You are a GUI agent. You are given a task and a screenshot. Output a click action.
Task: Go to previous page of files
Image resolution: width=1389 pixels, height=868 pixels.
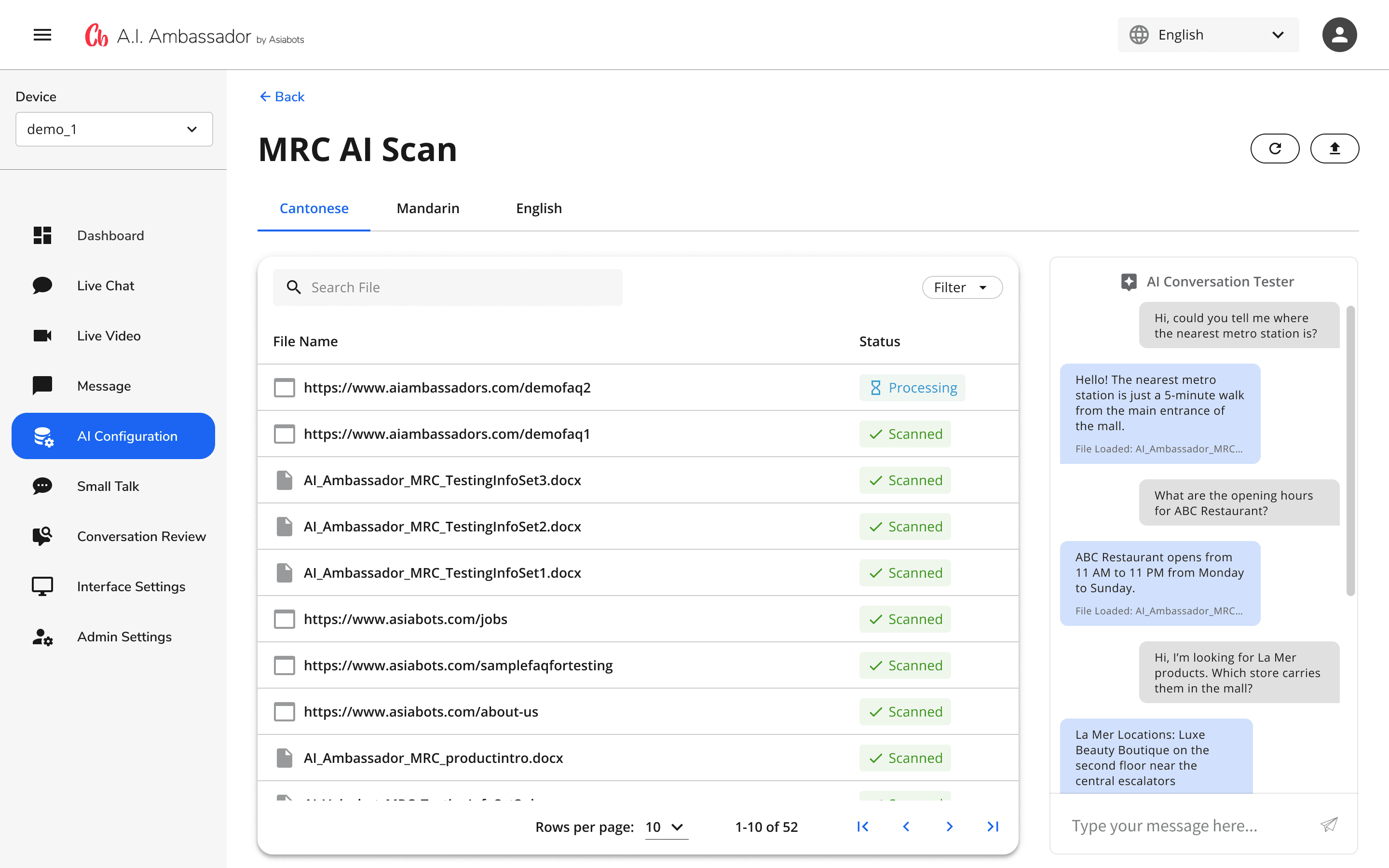pyautogui.click(x=906, y=827)
